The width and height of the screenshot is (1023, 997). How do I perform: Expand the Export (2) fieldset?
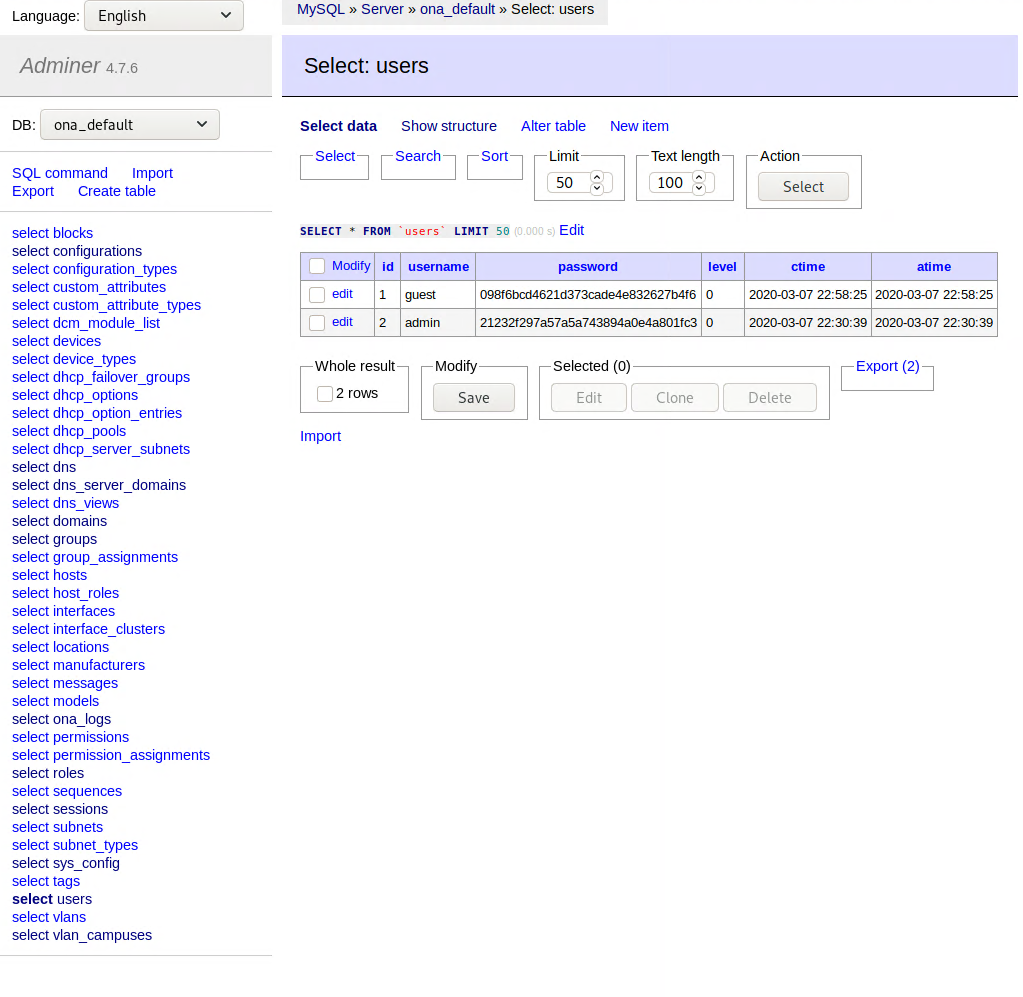(887, 367)
